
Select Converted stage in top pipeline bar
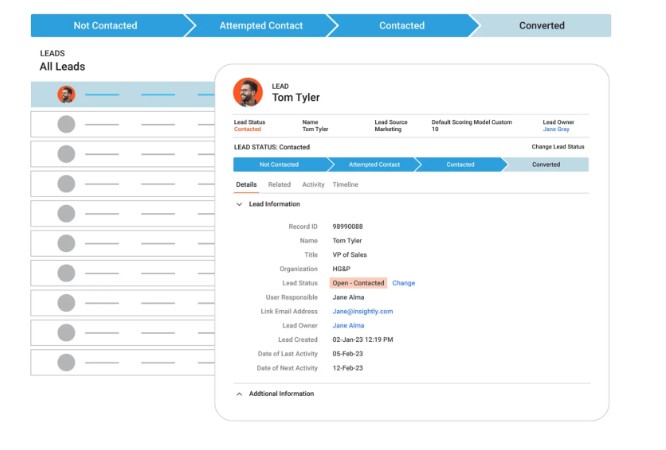click(541, 26)
